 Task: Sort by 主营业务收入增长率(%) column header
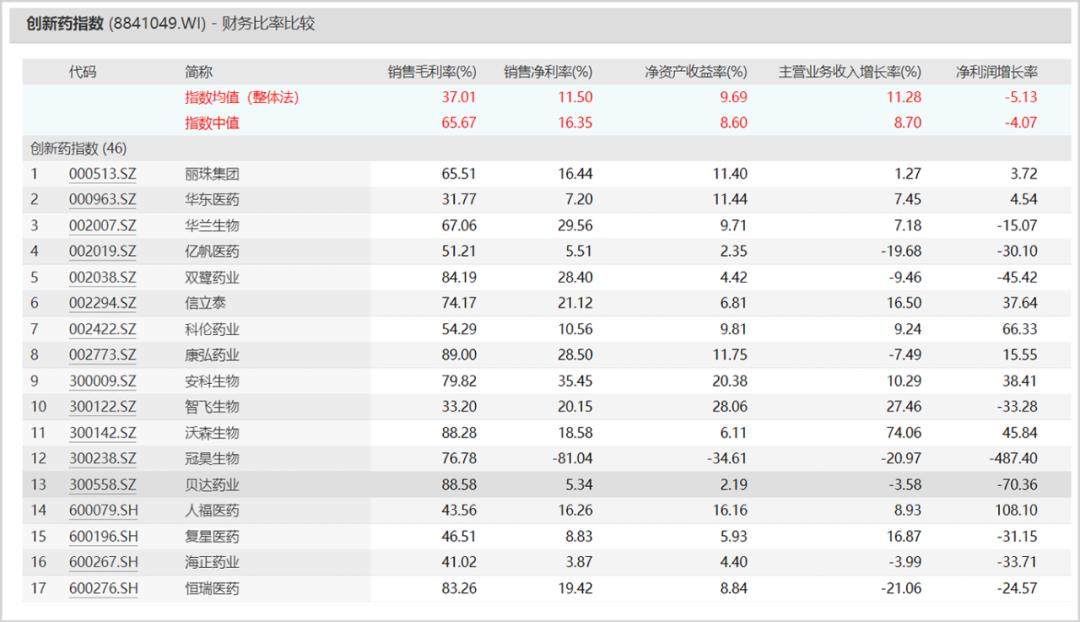pyautogui.click(x=850, y=72)
